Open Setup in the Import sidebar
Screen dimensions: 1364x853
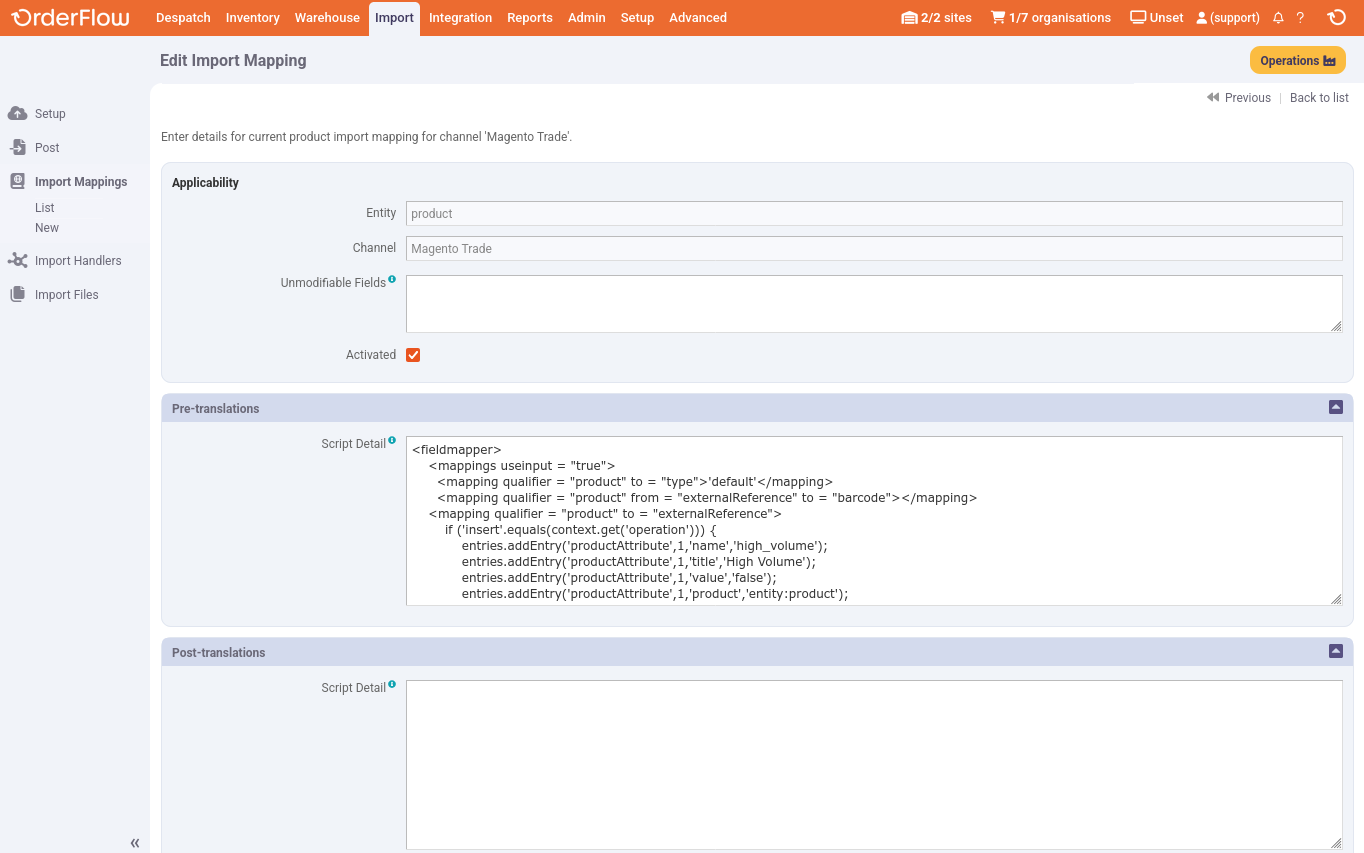click(48, 113)
